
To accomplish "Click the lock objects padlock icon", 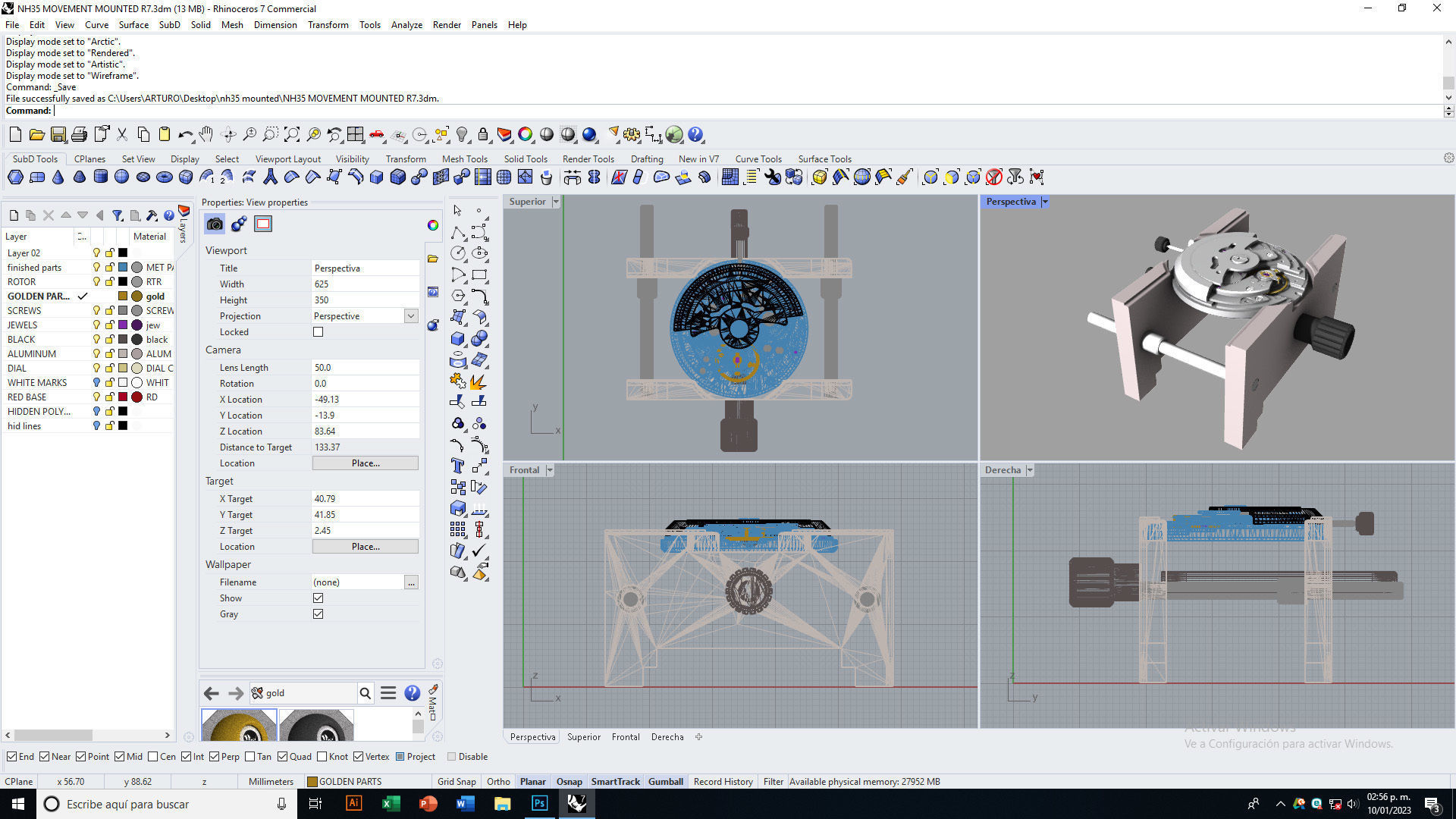I will click(x=483, y=135).
